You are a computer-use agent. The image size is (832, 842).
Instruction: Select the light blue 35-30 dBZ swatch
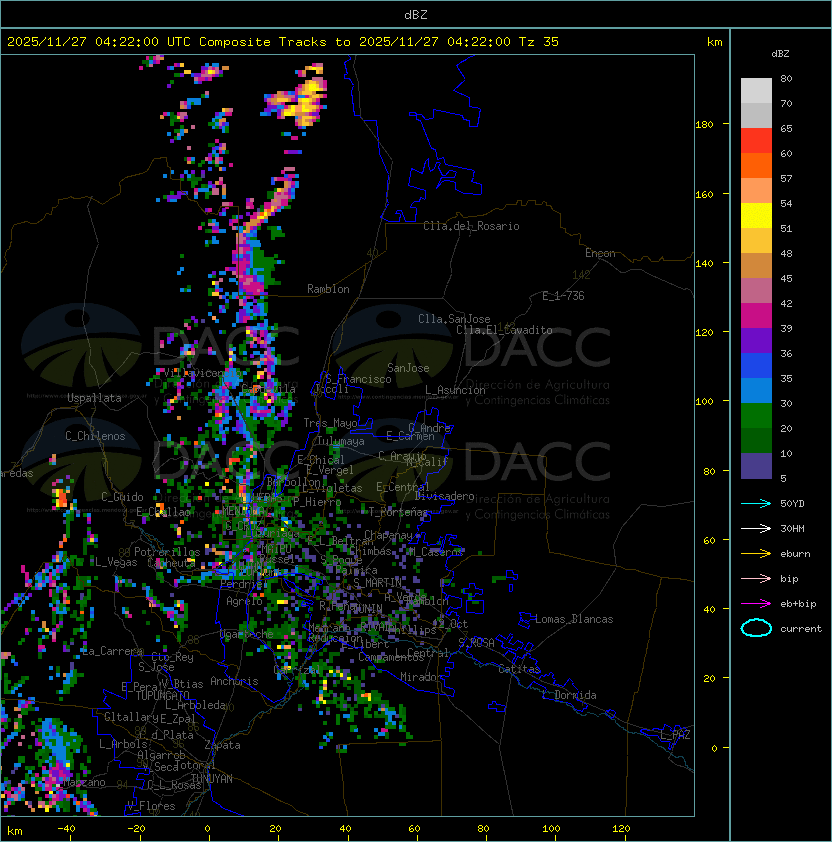tap(756, 390)
